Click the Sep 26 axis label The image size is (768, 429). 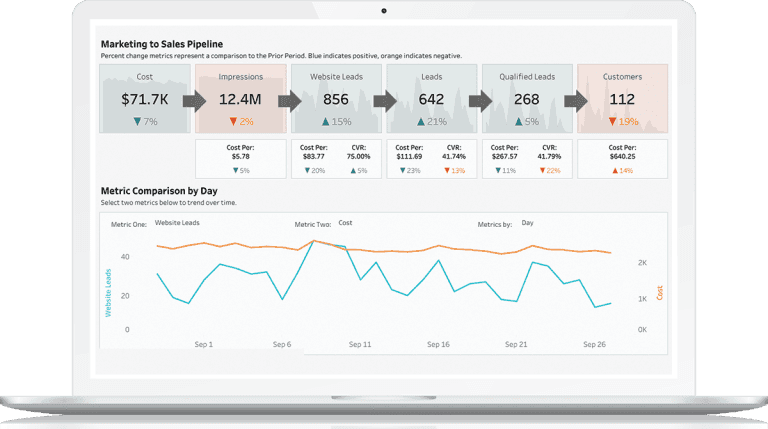point(594,344)
